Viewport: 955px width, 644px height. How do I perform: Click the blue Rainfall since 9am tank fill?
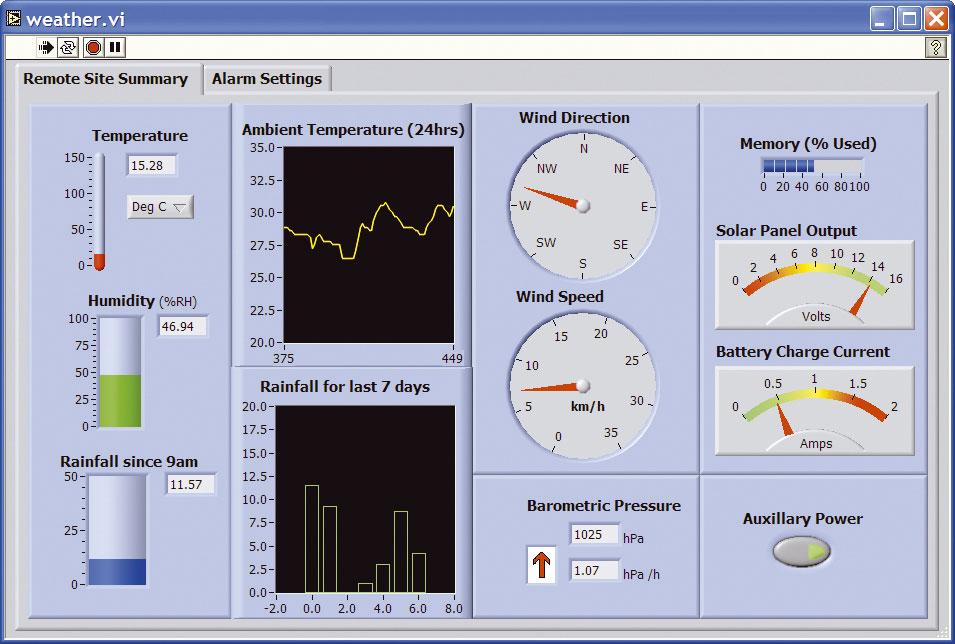tap(118, 571)
